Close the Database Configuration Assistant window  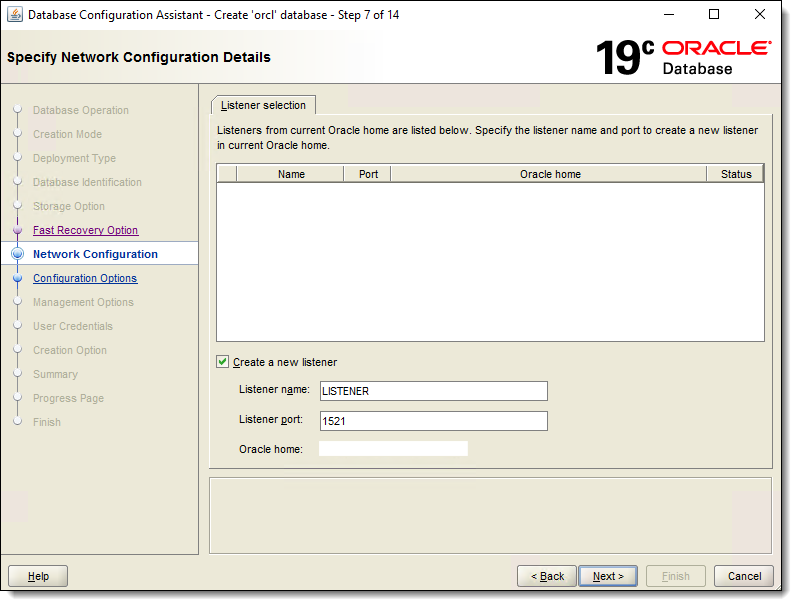point(759,14)
